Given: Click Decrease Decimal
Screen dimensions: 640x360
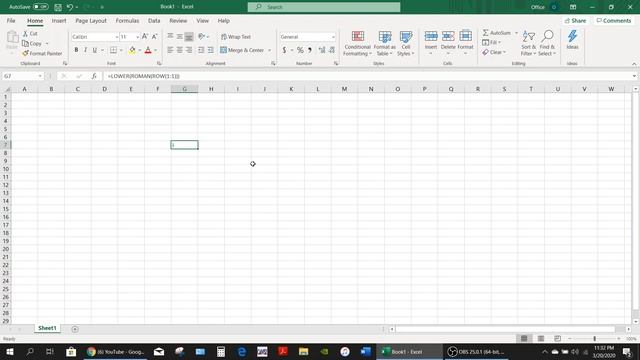Looking at the screenshot, I should click(331, 50).
